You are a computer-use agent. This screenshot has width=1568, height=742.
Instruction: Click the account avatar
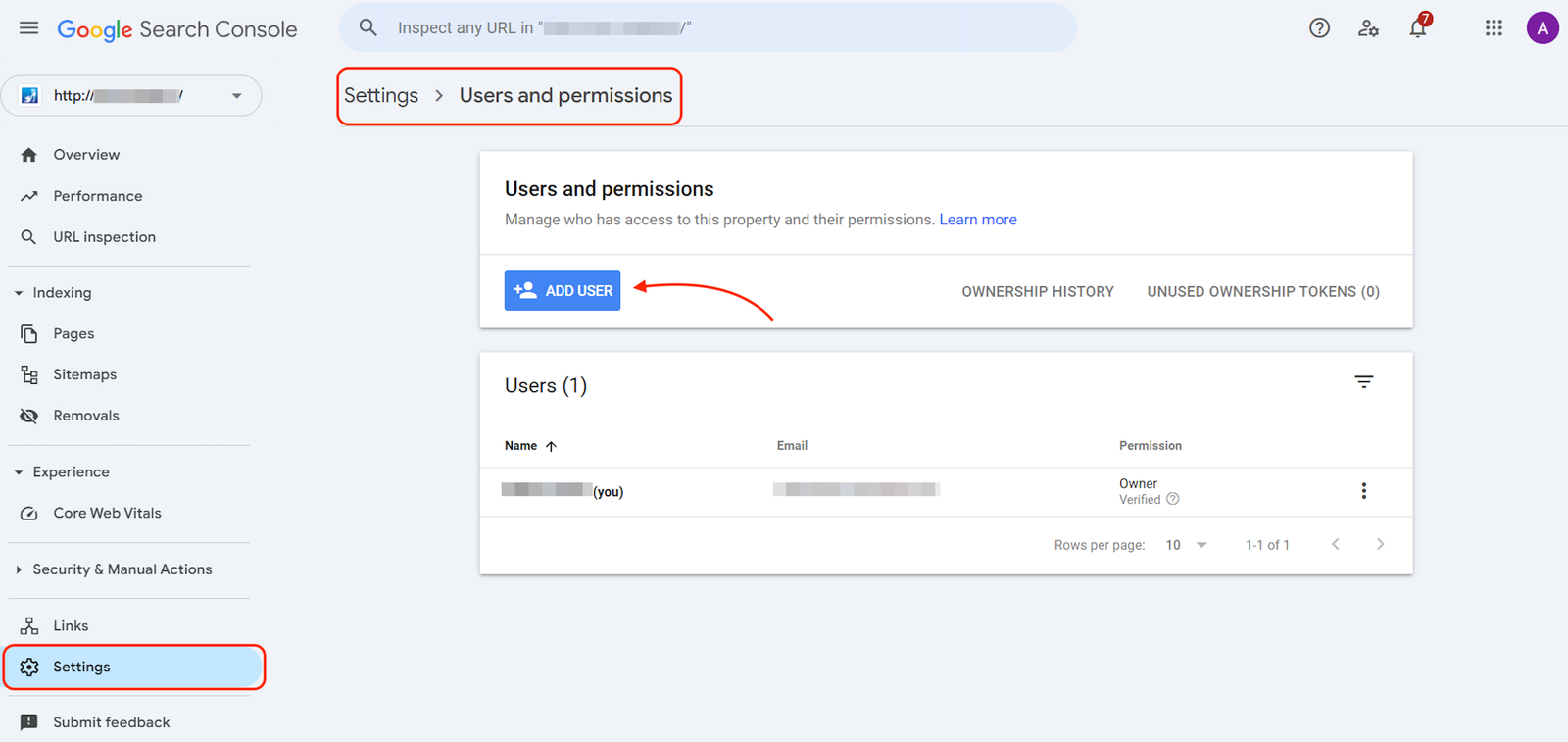1542,28
